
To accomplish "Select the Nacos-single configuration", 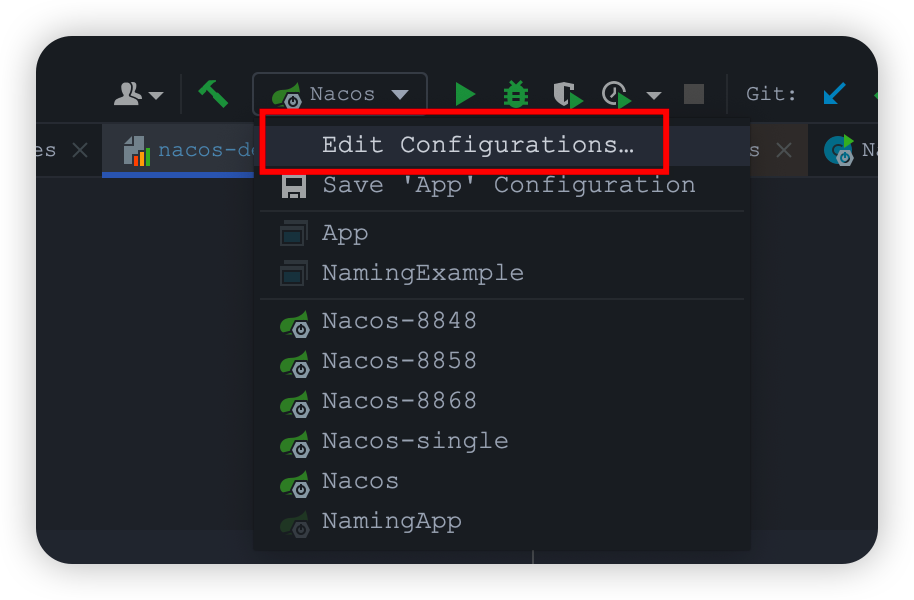I will (414, 441).
